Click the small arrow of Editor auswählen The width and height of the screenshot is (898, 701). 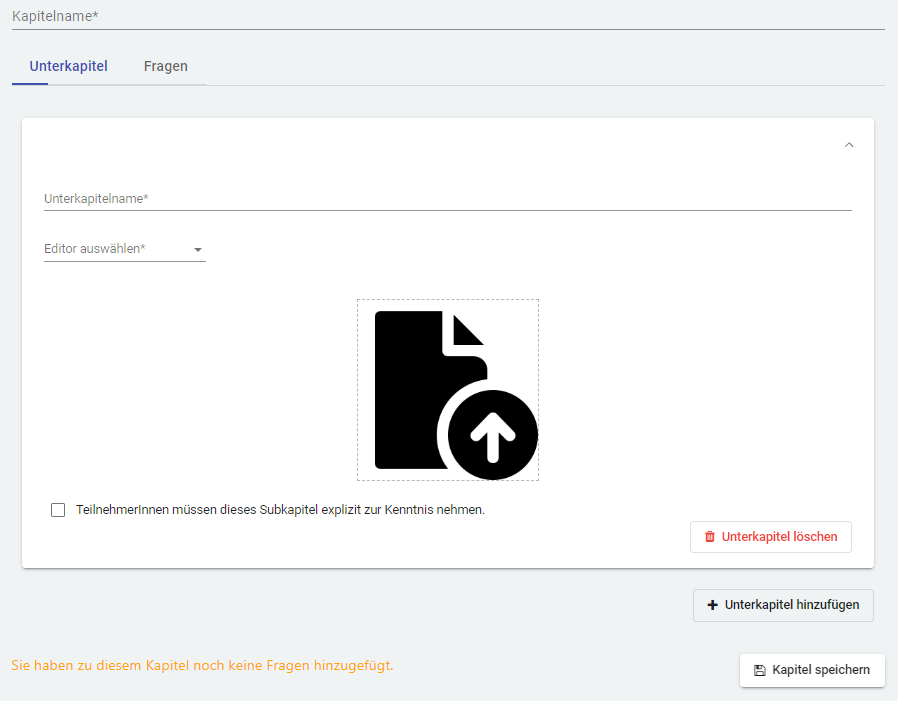click(197, 250)
